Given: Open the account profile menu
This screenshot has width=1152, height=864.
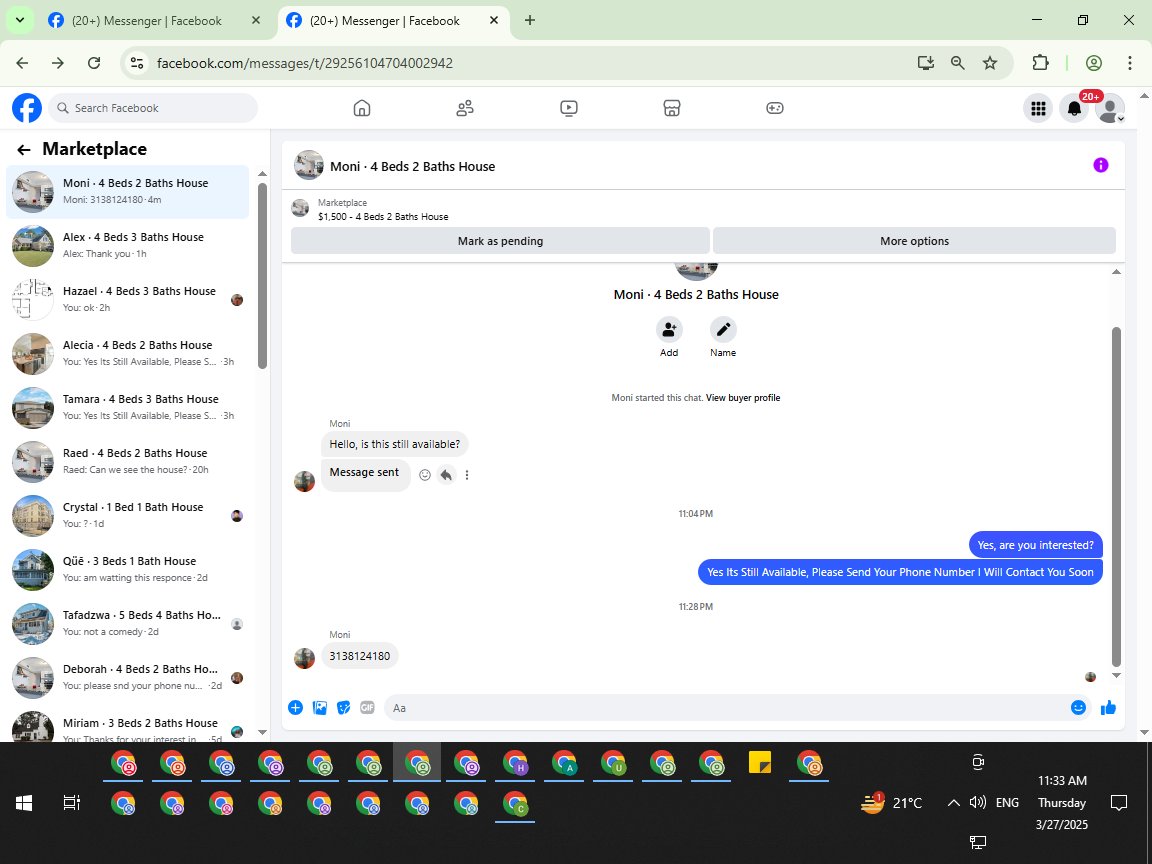Looking at the screenshot, I should click(x=1110, y=109).
